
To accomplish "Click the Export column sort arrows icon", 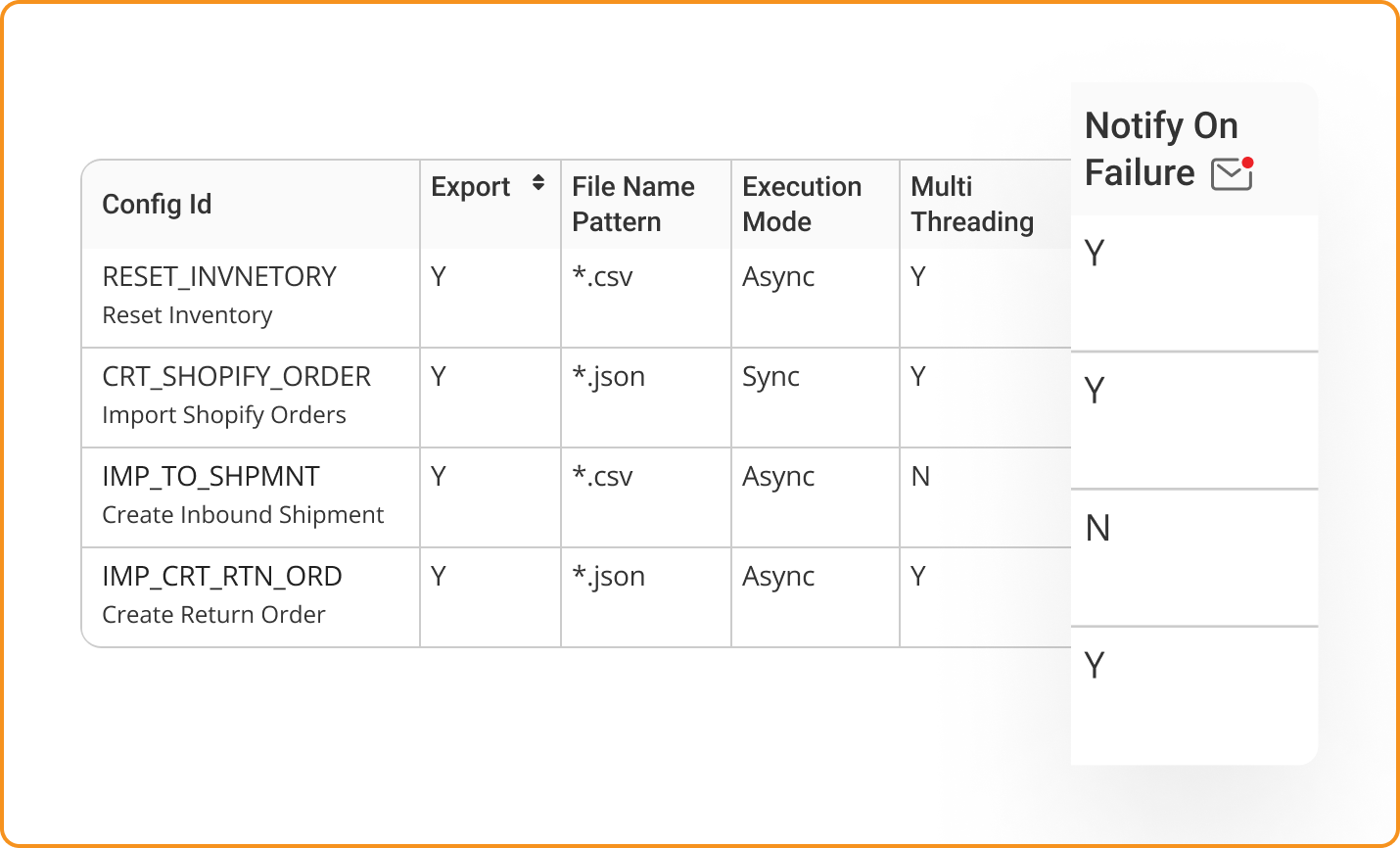I will pos(538,183).
